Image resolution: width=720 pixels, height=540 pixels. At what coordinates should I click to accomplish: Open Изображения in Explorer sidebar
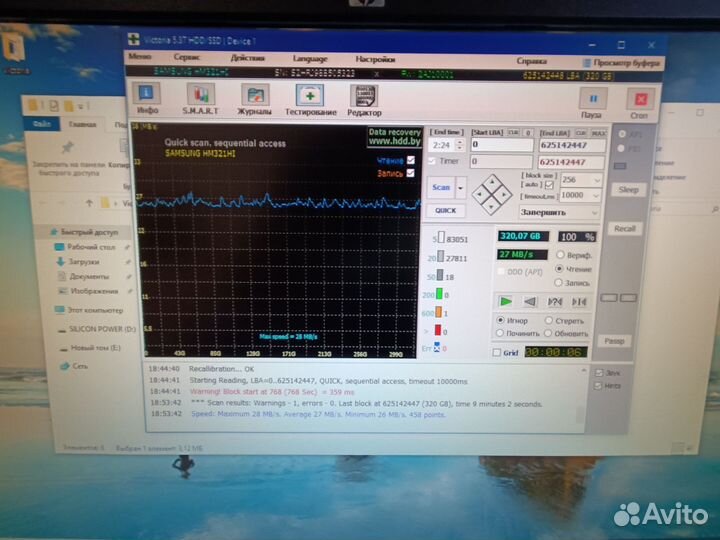[x=88, y=291]
